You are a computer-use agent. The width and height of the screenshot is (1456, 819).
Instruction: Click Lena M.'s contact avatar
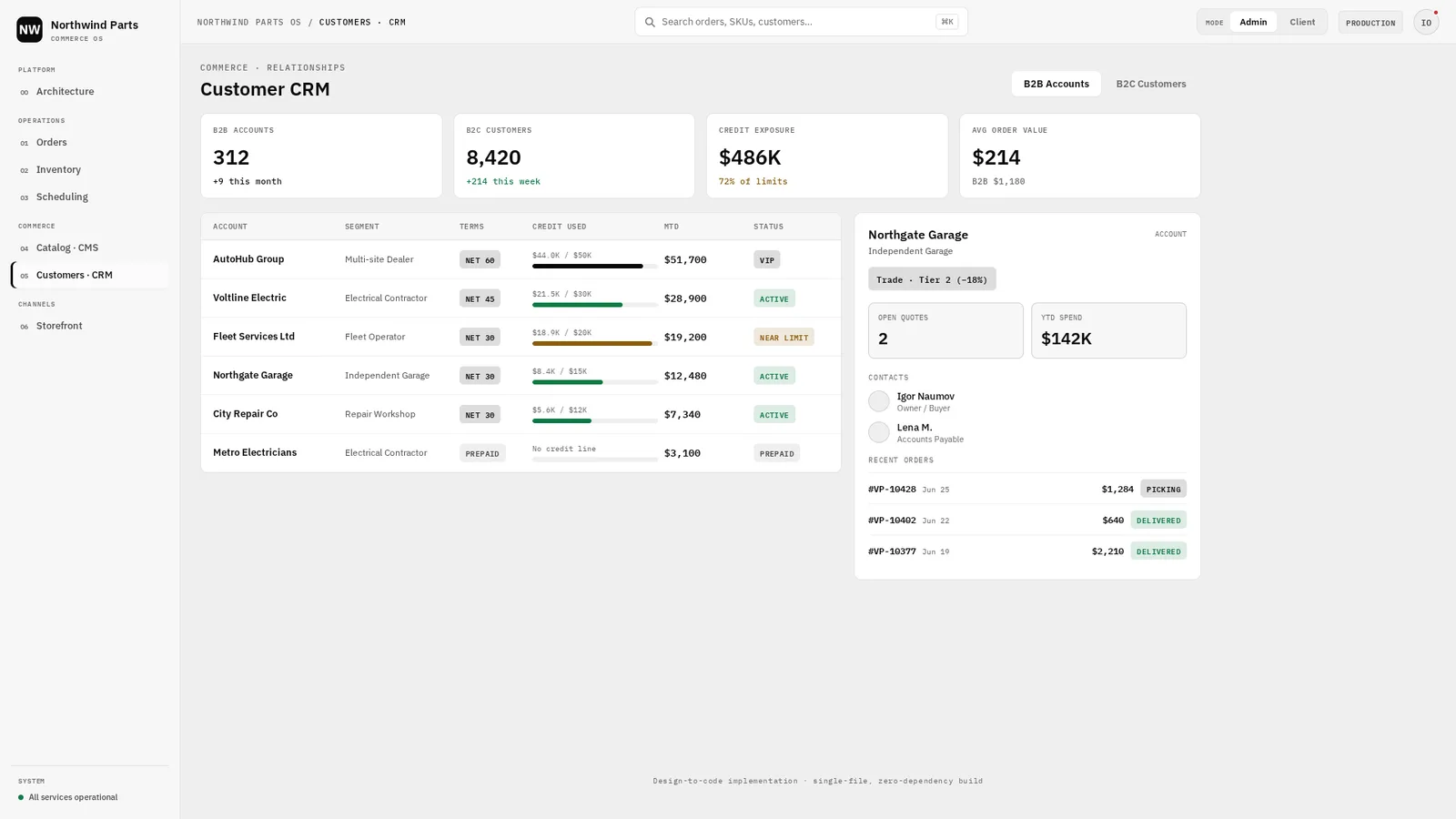[878, 432]
